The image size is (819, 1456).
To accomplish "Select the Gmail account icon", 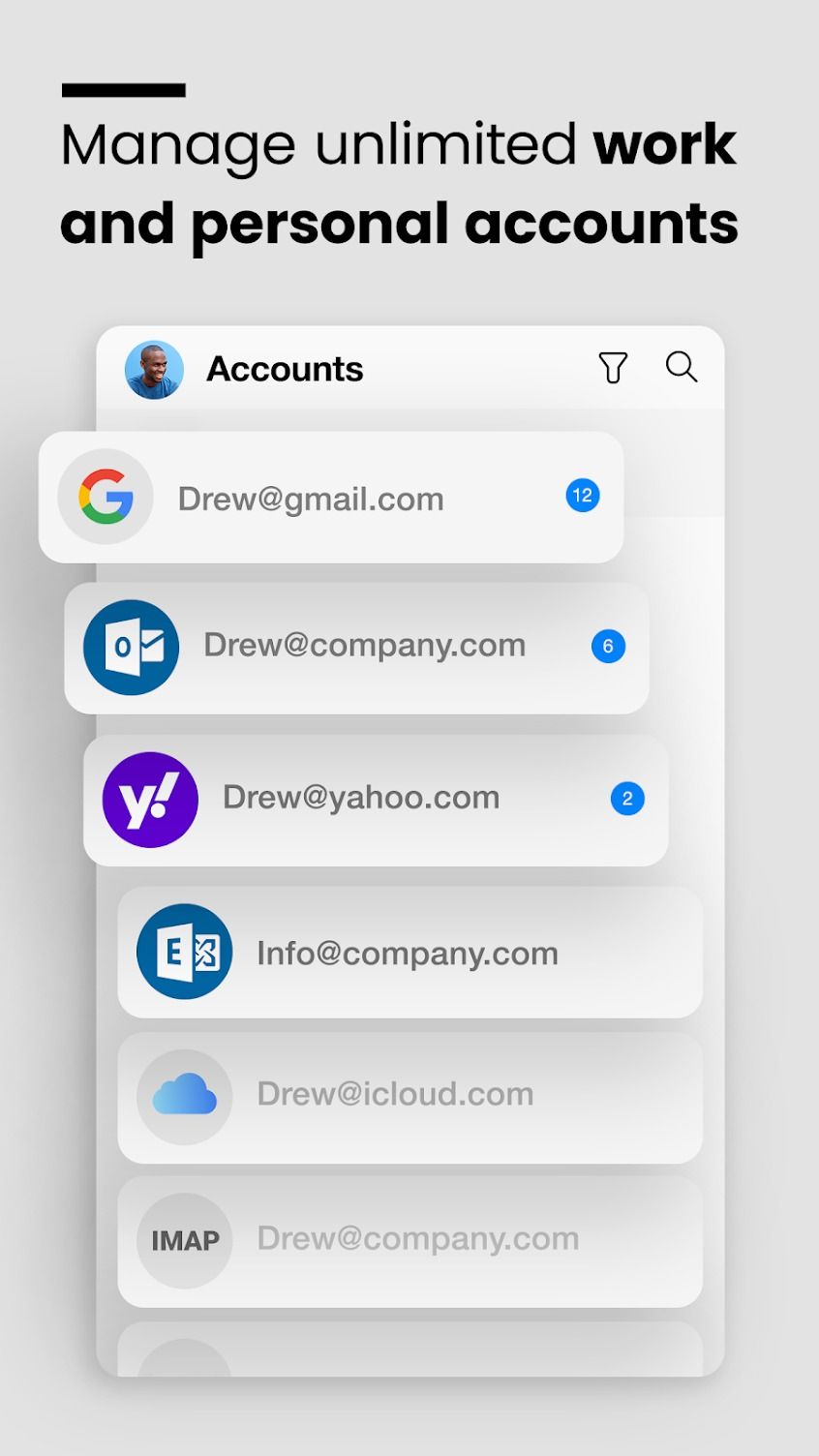I will tap(105, 497).
